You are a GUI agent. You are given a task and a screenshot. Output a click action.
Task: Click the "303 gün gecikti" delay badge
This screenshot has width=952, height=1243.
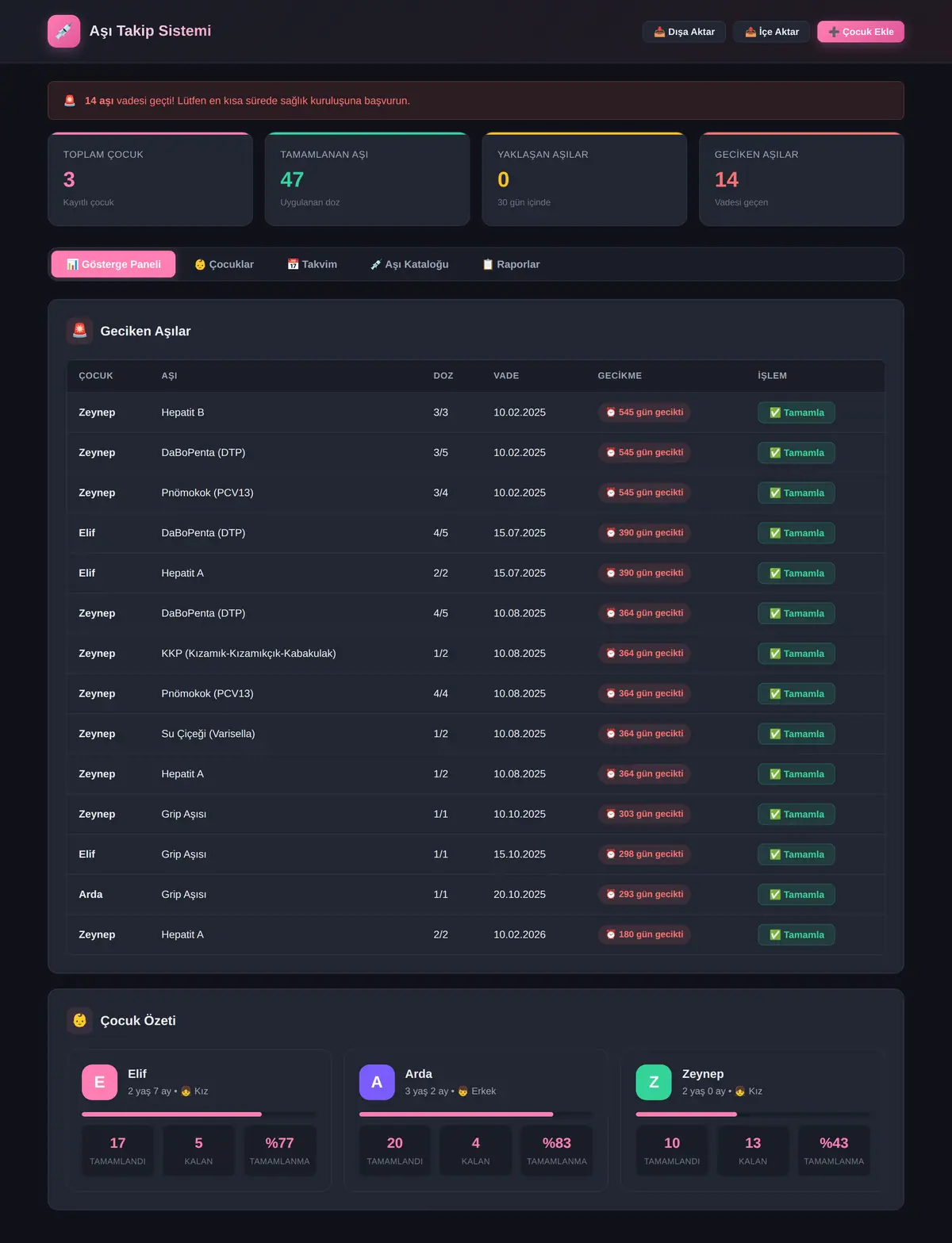tap(644, 814)
